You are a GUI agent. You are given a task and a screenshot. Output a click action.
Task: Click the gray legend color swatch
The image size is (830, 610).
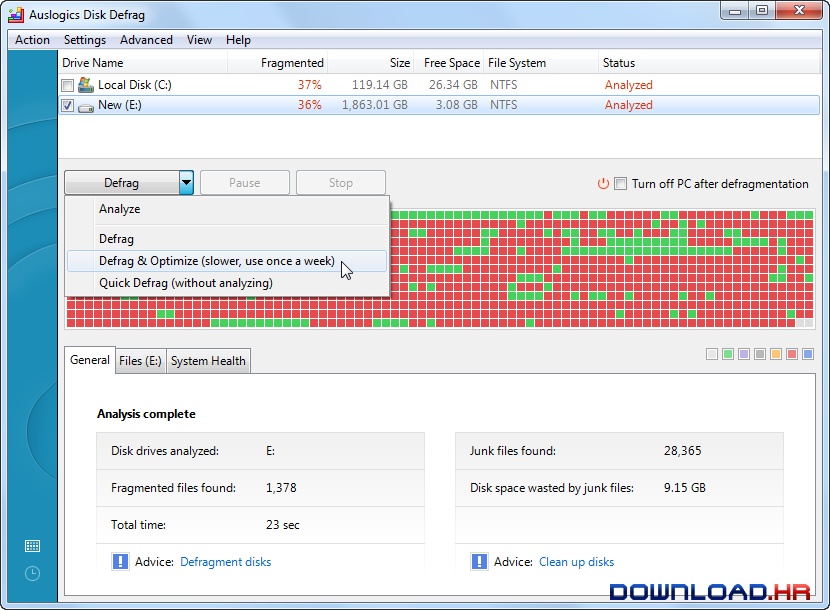pos(760,354)
